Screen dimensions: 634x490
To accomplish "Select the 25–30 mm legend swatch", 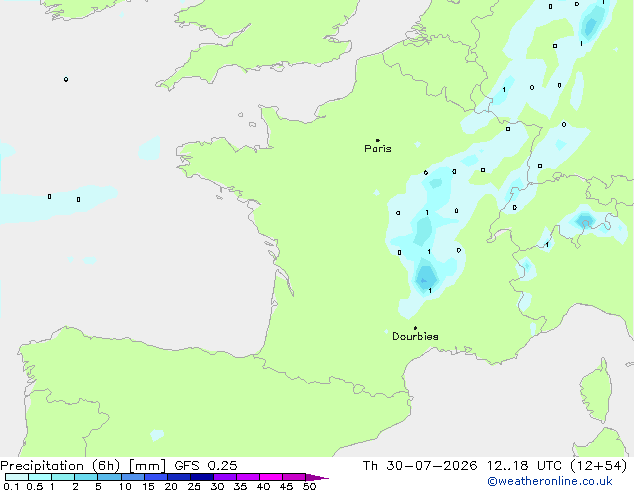I will [202, 477].
